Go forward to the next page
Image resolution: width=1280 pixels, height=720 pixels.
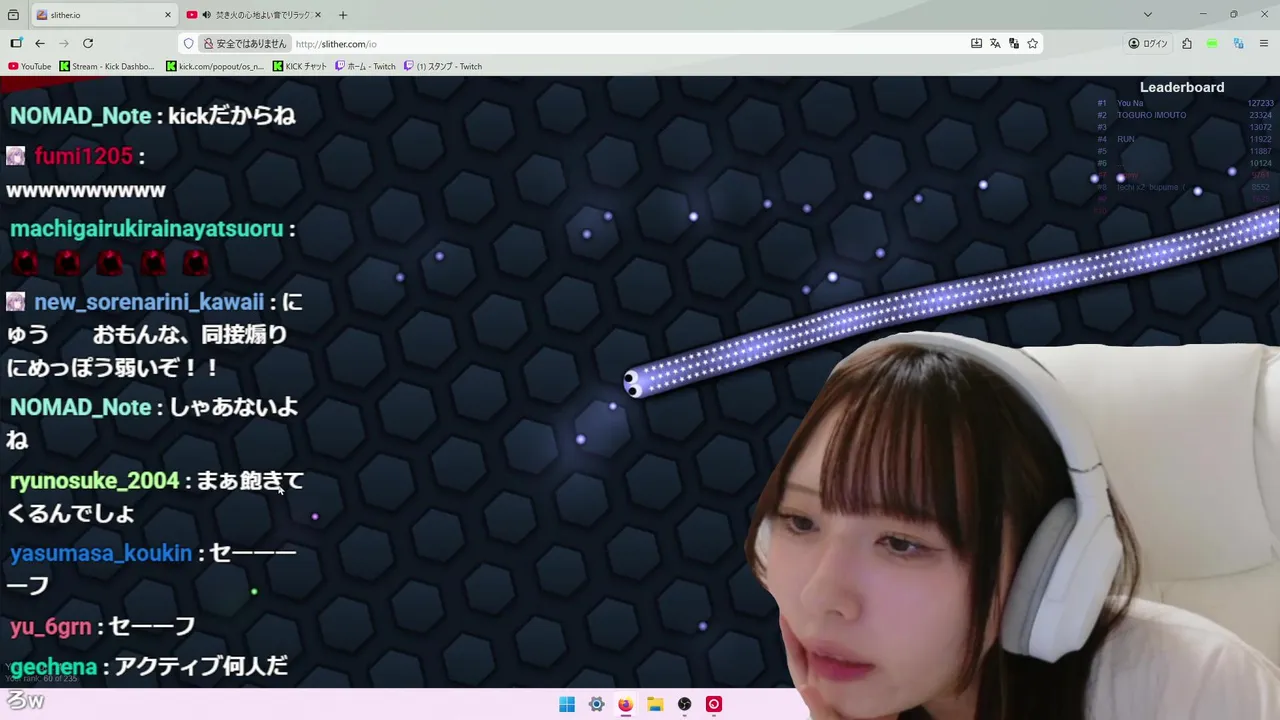[64, 43]
